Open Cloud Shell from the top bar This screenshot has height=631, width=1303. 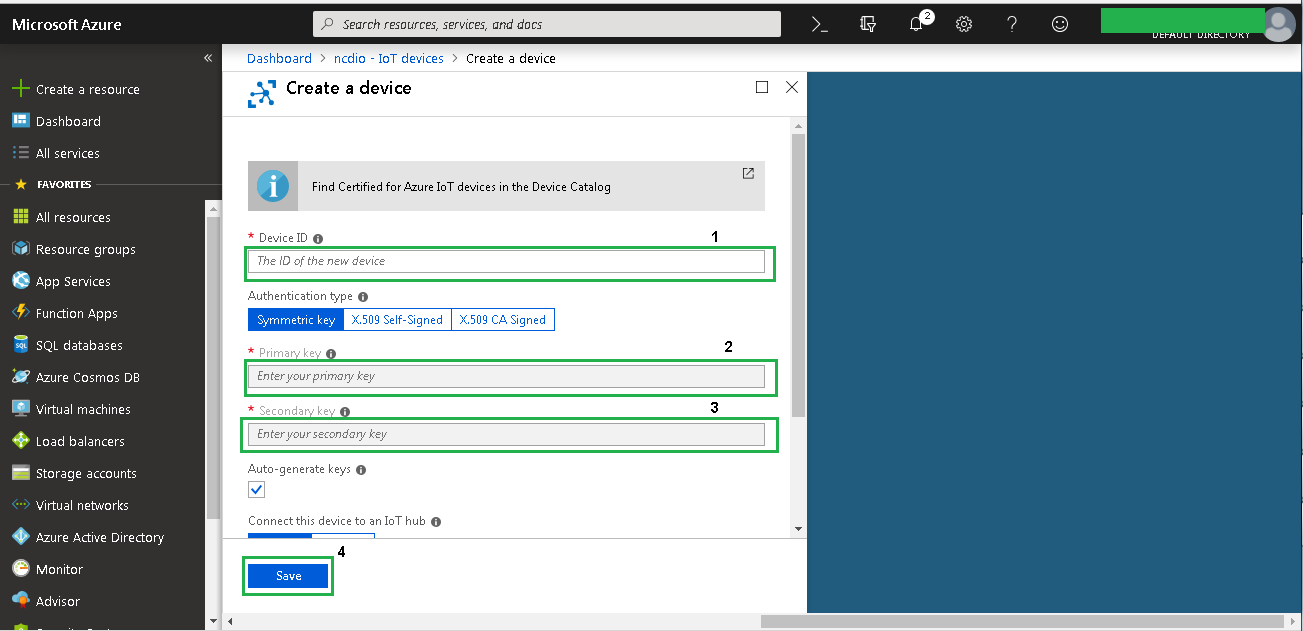[x=819, y=24]
